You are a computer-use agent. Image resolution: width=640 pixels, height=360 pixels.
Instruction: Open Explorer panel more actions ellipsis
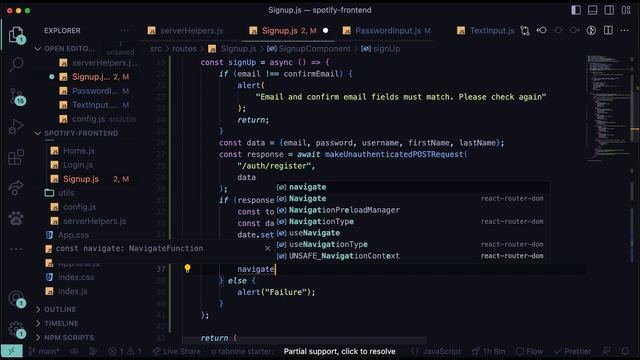point(124,31)
